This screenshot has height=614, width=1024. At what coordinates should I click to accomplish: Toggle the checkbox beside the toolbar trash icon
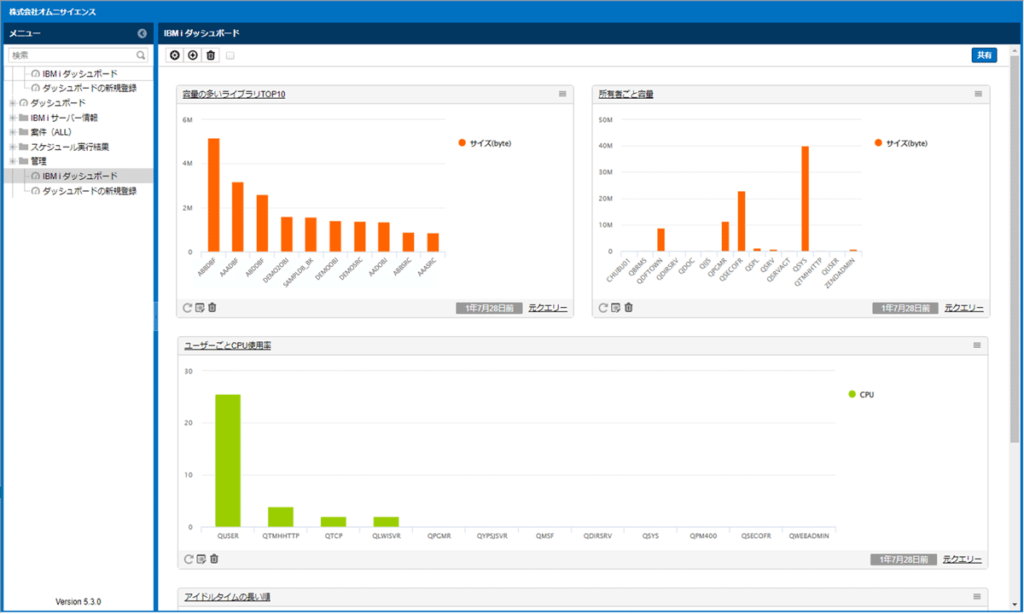(x=230, y=56)
